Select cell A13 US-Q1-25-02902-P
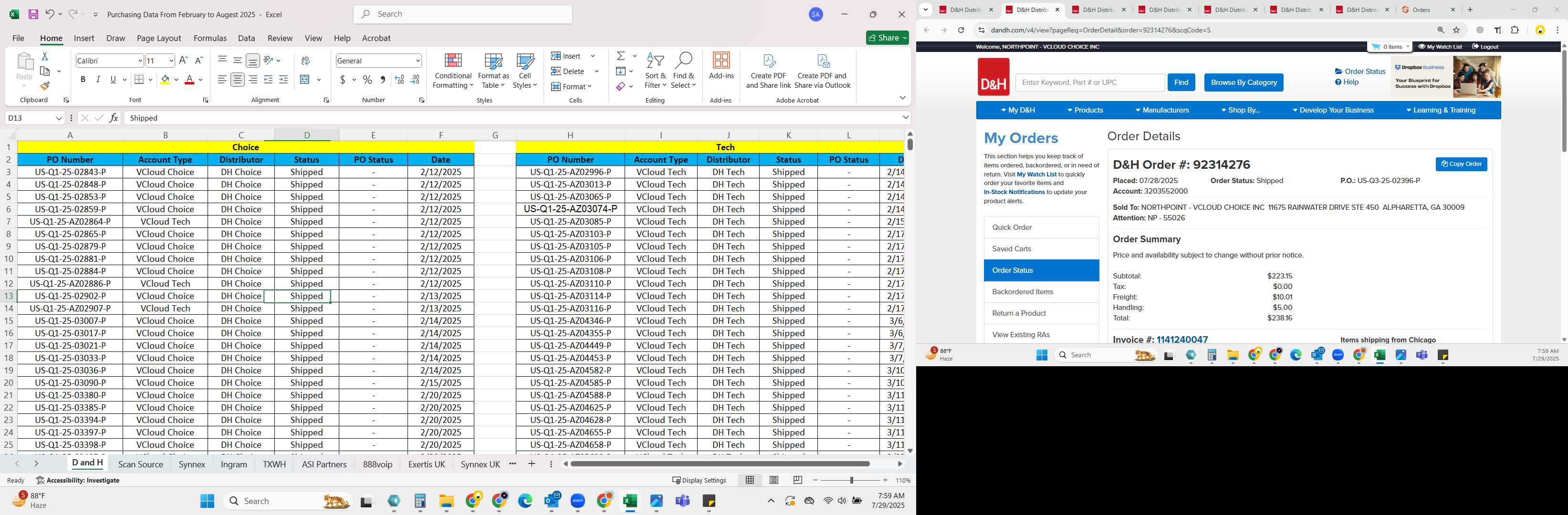This screenshot has height=515, width=1568. tap(70, 296)
